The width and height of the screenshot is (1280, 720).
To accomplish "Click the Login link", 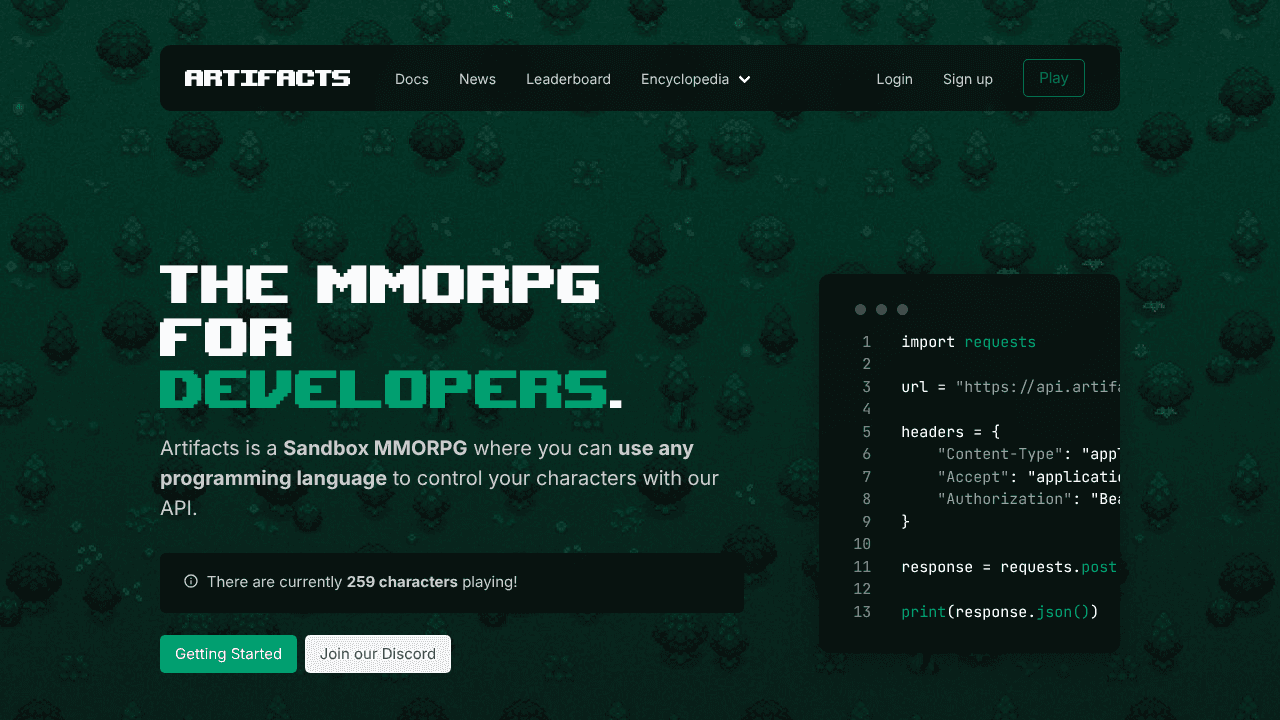I will click(x=894, y=79).
